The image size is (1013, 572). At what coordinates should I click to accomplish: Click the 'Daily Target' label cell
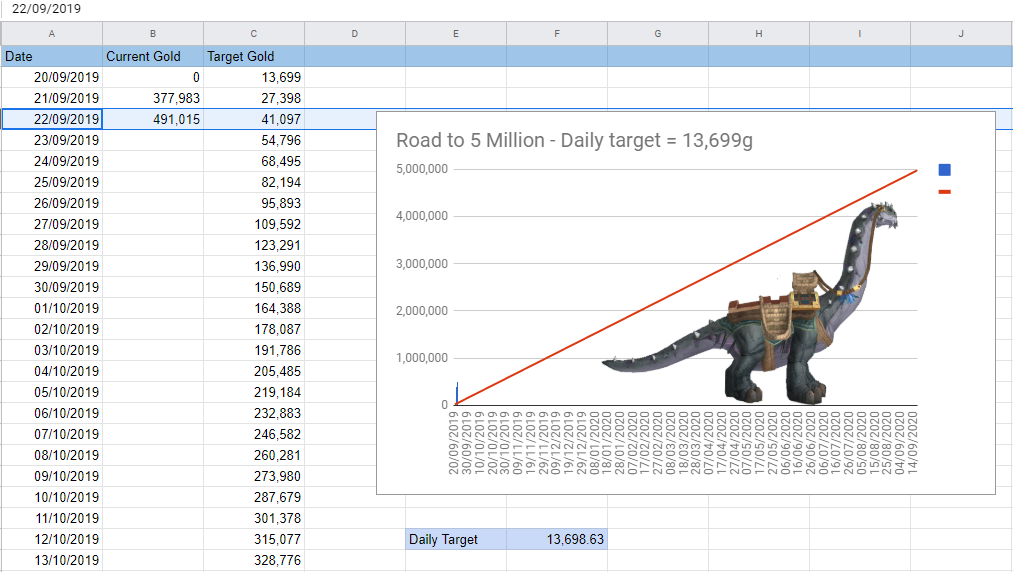coord(455,539)
